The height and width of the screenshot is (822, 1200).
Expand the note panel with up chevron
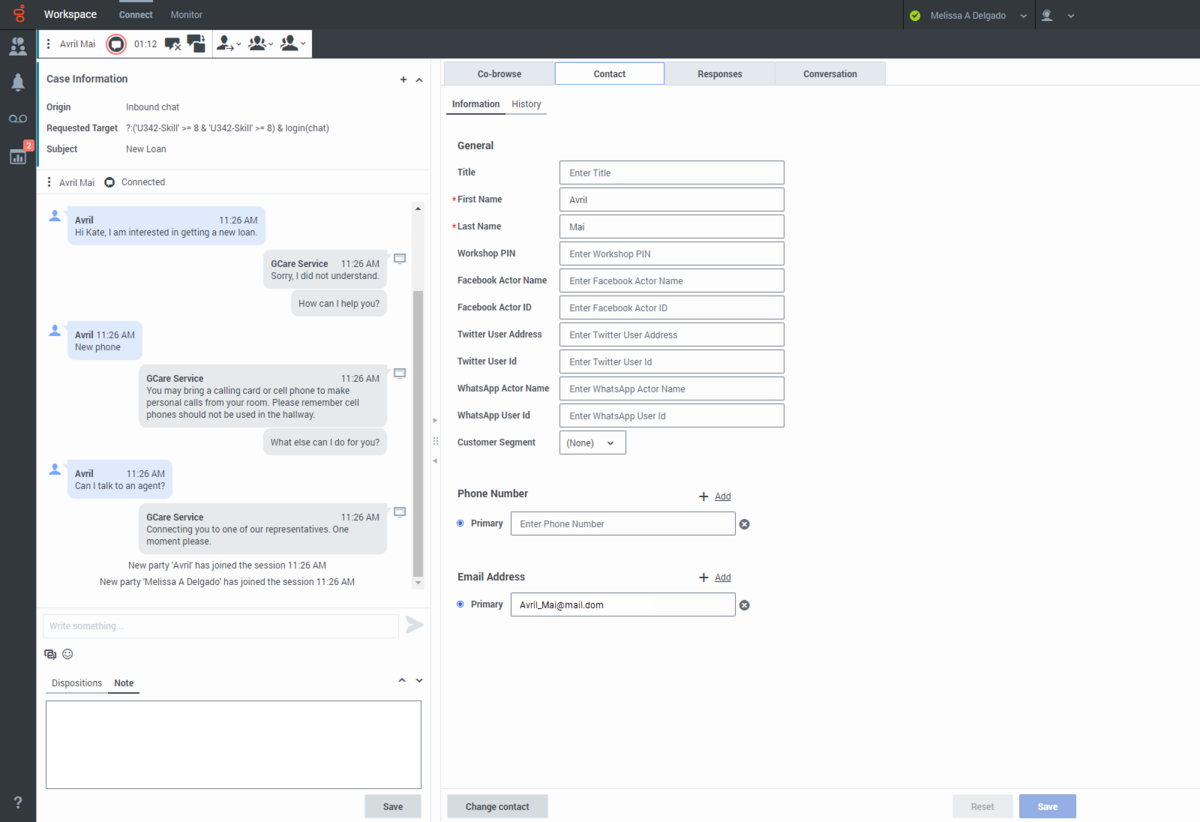(402, 680)
